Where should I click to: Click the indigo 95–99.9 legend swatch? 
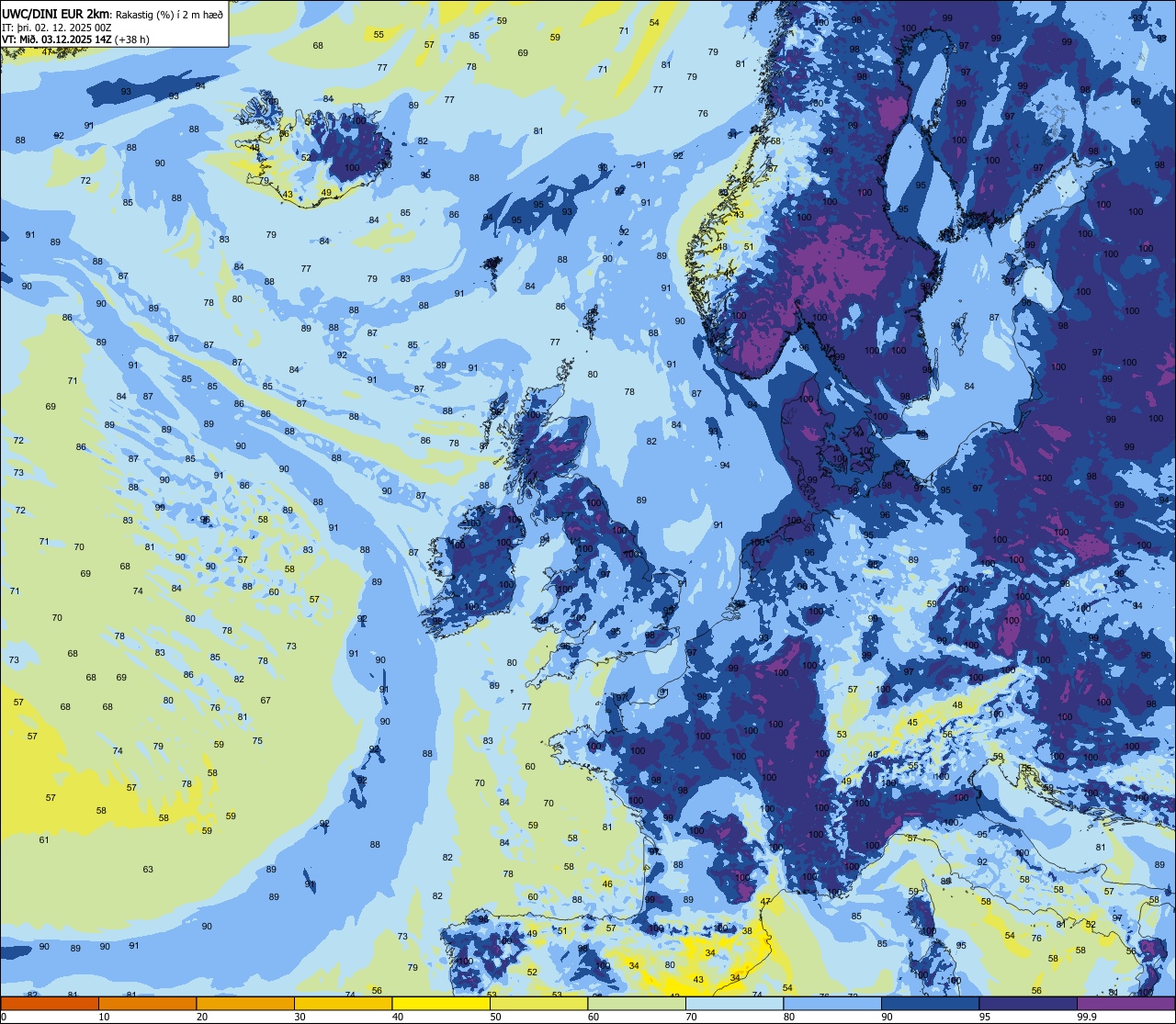[1028, 1003]
